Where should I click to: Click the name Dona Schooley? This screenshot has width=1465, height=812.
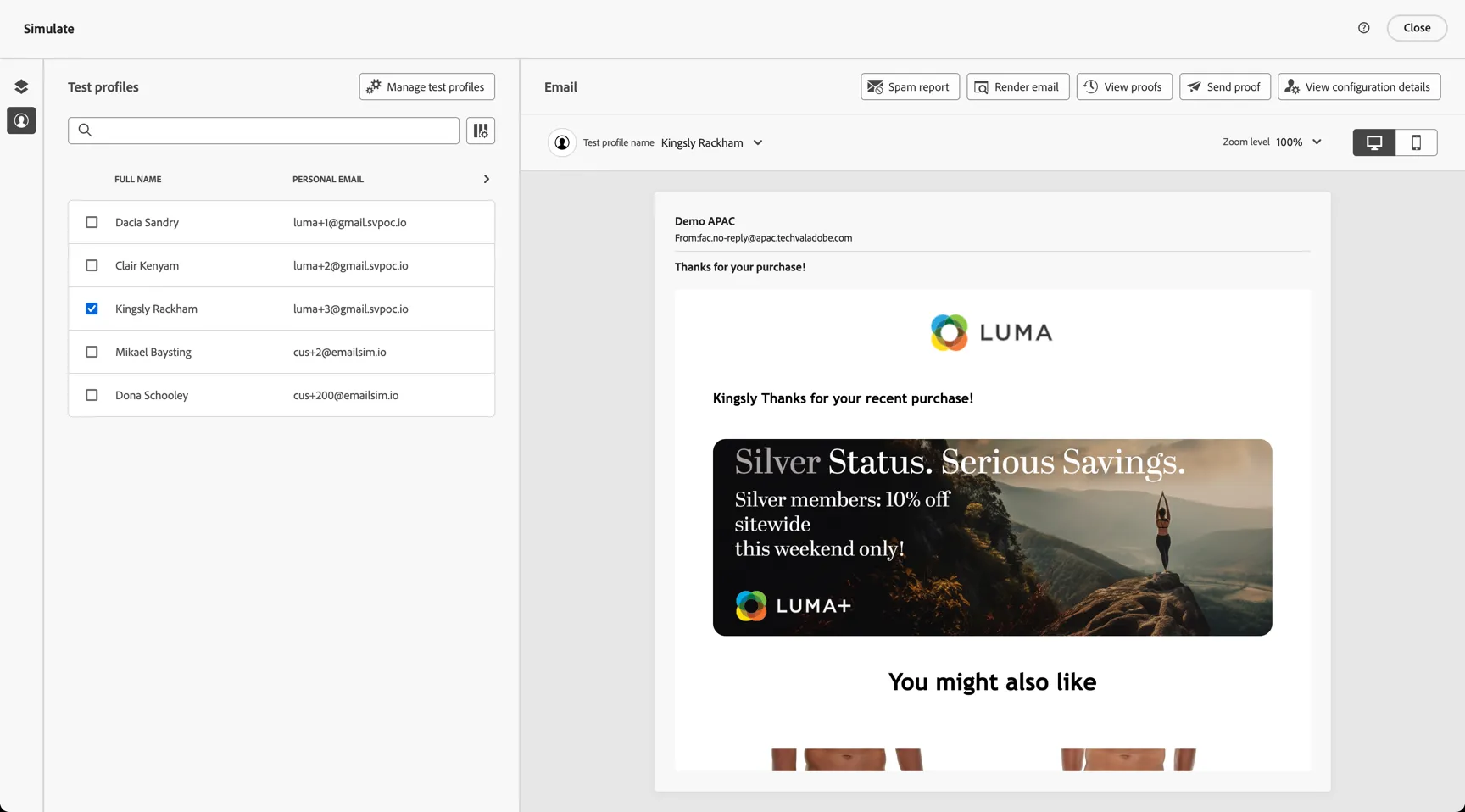coord(152,396)
